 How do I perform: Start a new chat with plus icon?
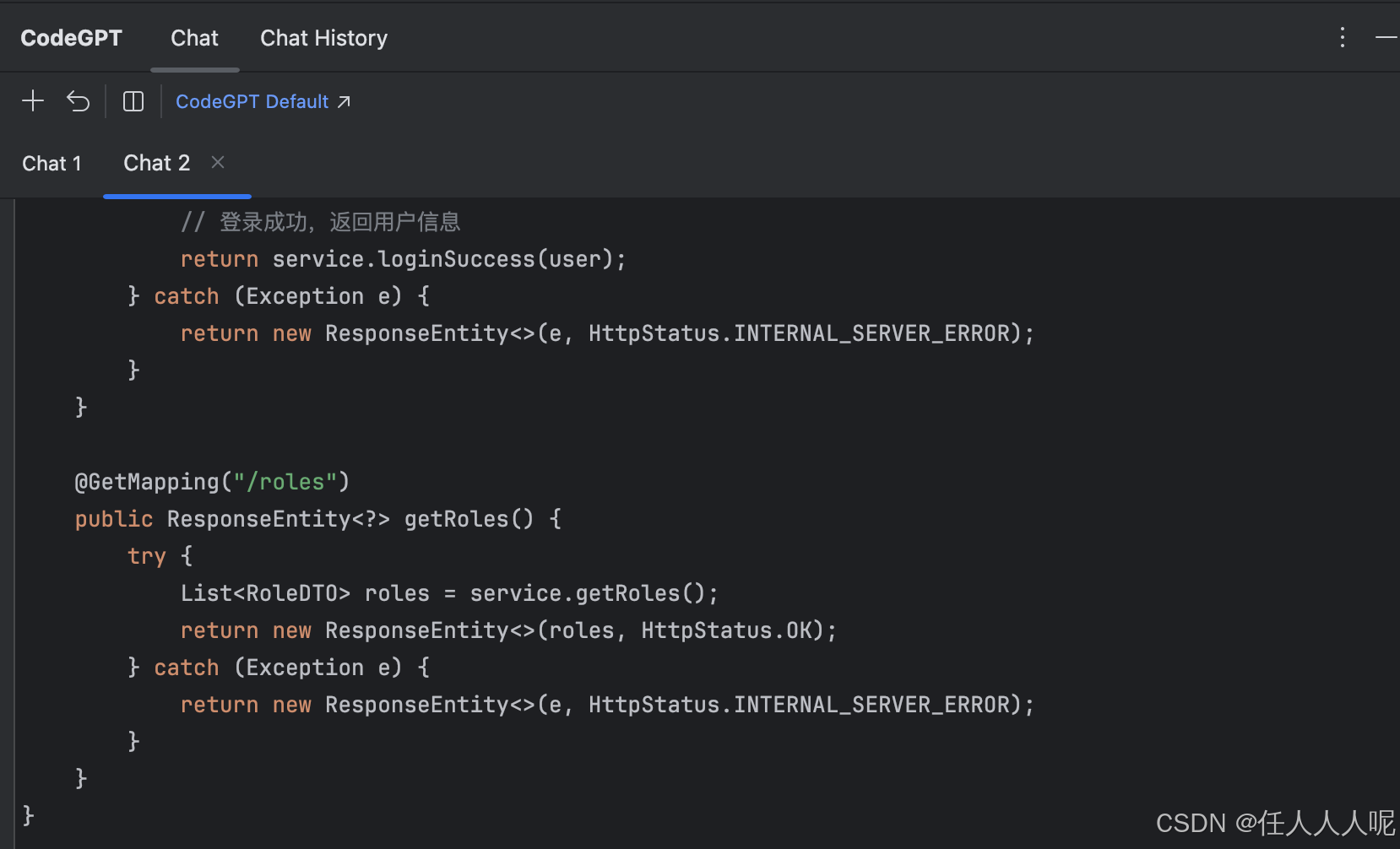pos(33,101)
